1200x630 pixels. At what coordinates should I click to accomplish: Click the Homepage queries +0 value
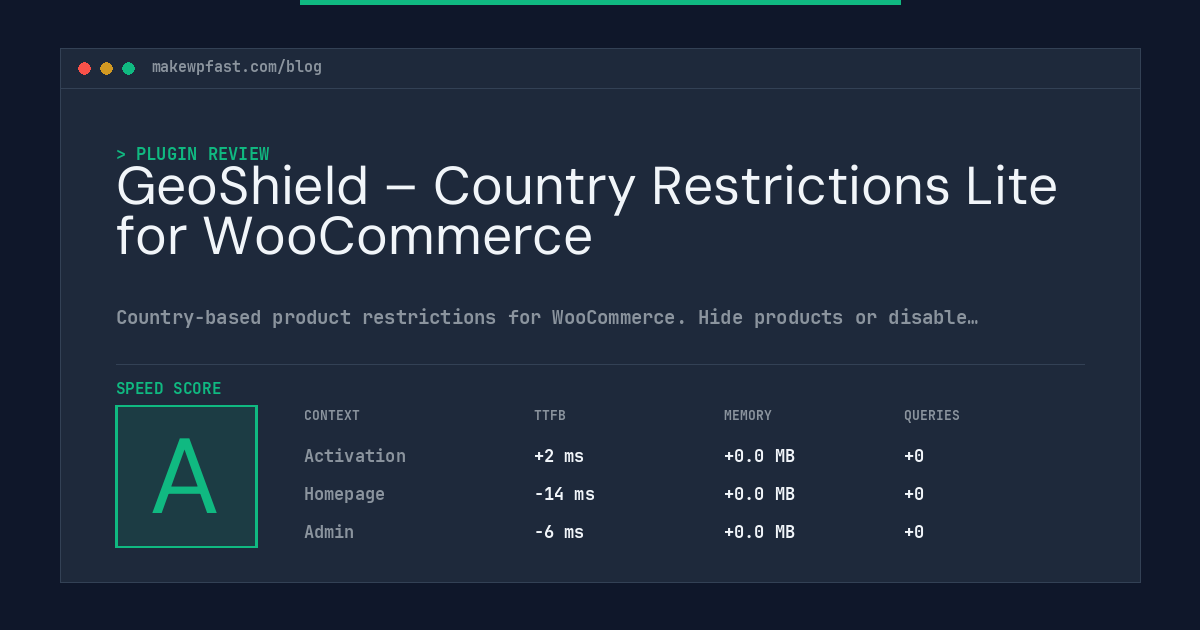click(x=914, y=494)
